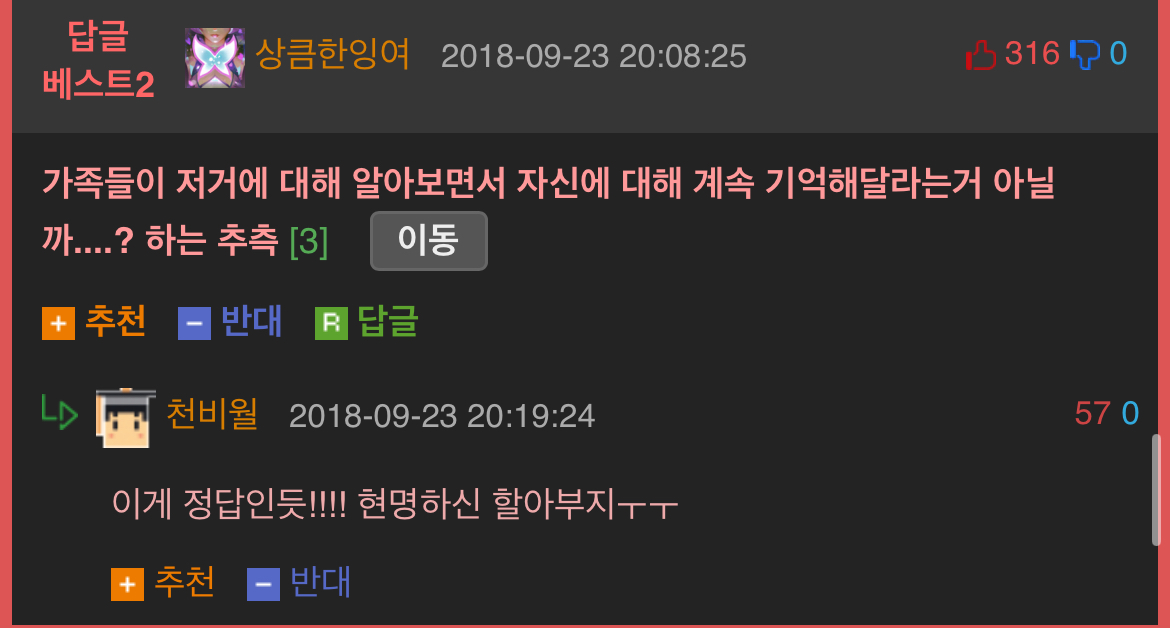Image resolution: width=1170 pixels, height=628 pixels.
Task: Click the 이동 button
Action: pos(428,241)
